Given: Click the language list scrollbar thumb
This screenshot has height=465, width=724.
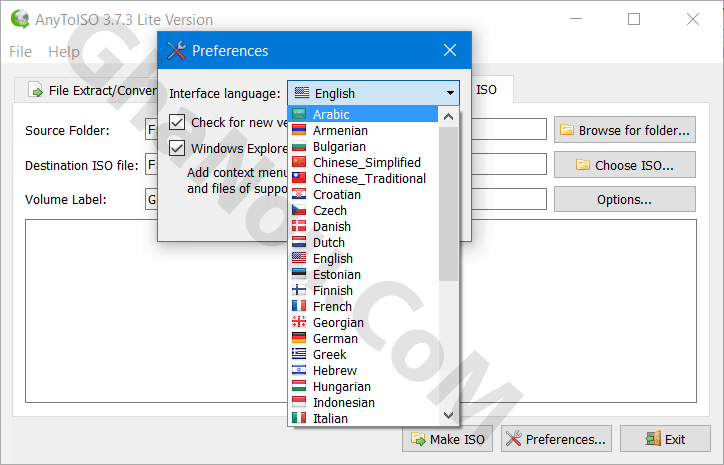Looking at the screenshot, I should click(448, 204).
